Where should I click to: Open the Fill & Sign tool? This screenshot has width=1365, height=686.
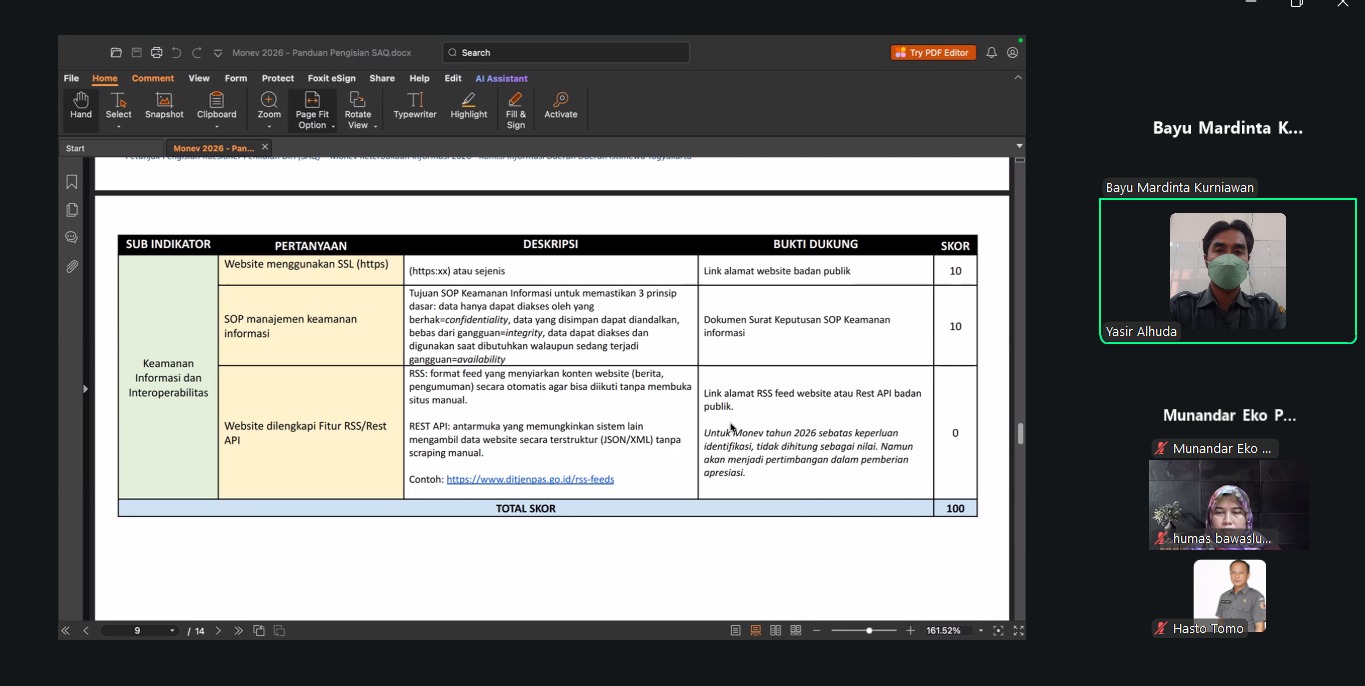pyautogui.click(x=516, y=110)
